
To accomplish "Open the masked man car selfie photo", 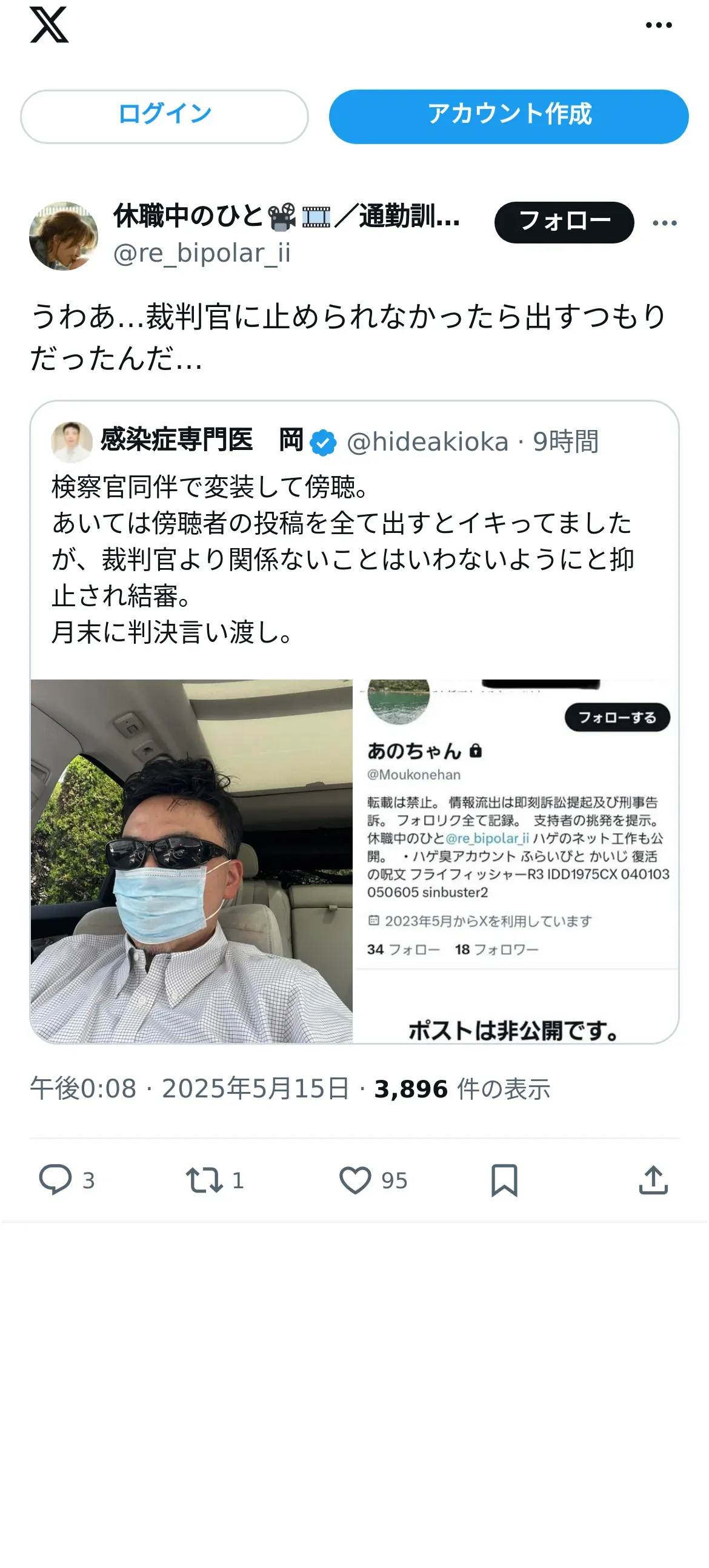I will click(x=192, y=861).
